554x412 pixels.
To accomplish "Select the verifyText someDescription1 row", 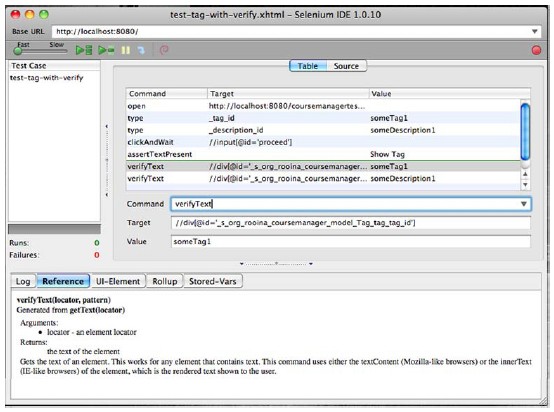I will pos(323,178).
